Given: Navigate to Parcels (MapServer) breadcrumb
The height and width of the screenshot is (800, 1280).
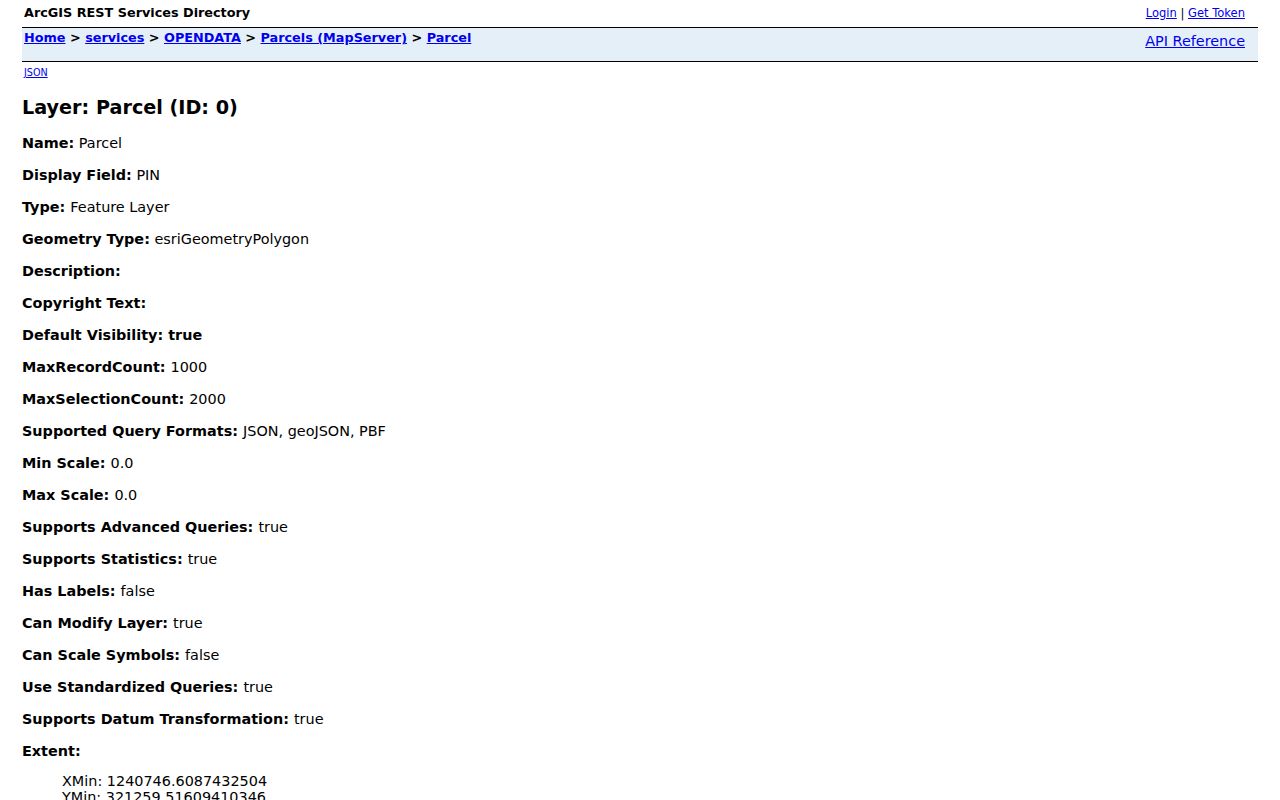Looking at the screenshot, I should 333,38.
